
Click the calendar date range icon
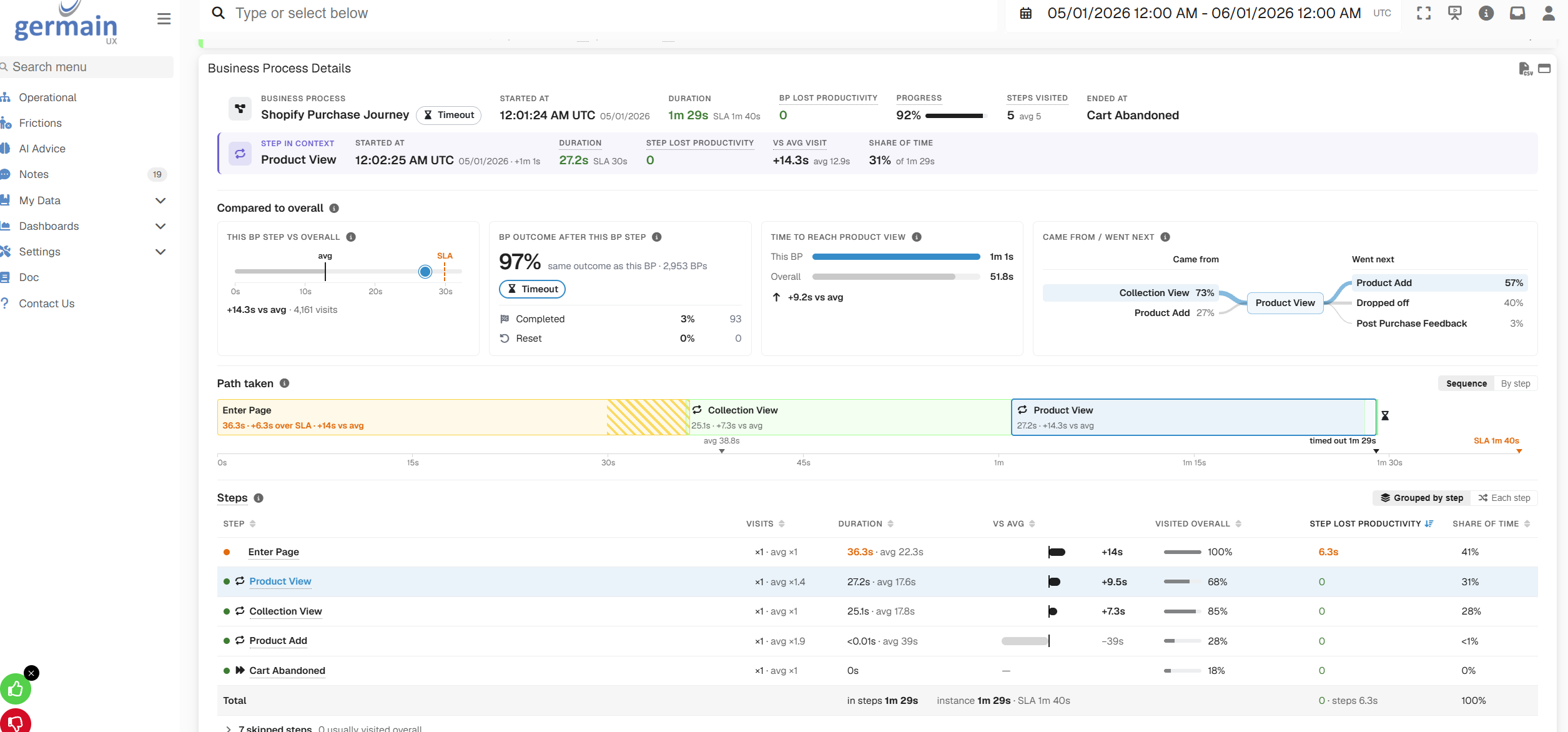1026,13
